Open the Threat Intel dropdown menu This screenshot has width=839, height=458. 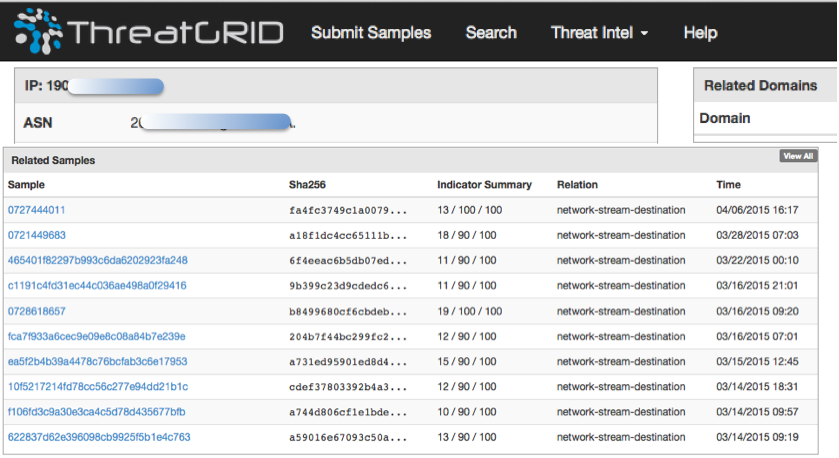[x=599, y=33]
